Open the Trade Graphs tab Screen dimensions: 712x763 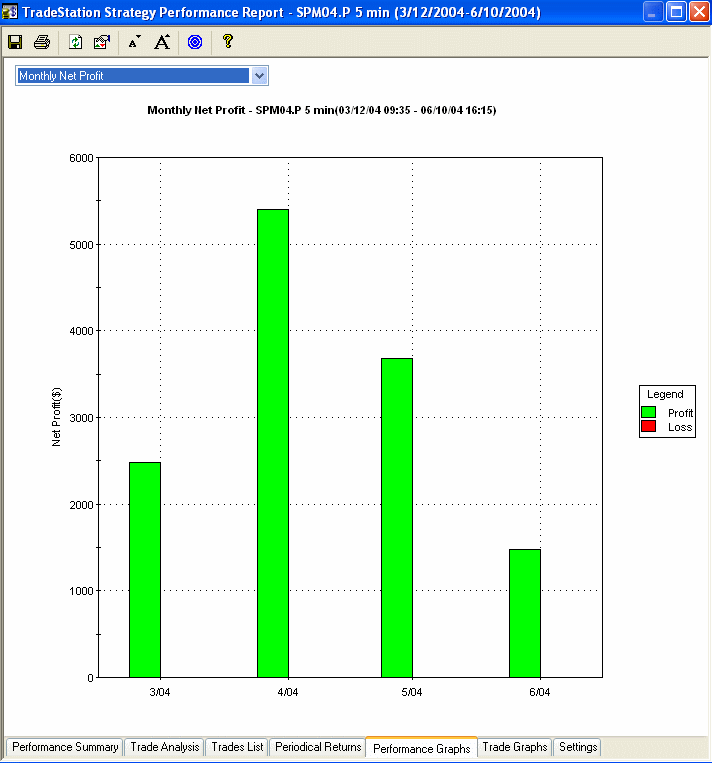click(515, 746)
